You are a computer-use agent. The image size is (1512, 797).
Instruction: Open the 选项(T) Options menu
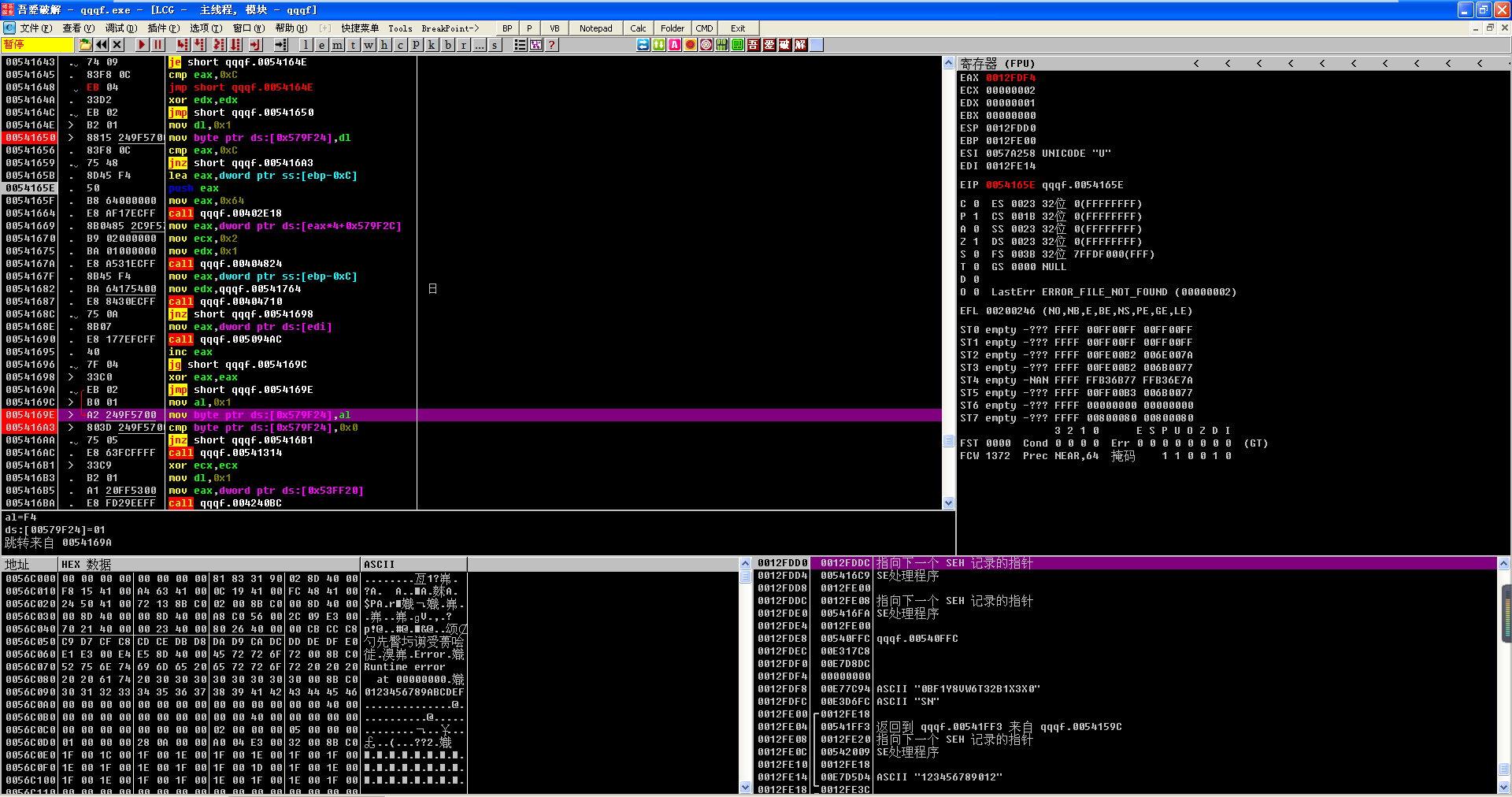coord(206,28)
